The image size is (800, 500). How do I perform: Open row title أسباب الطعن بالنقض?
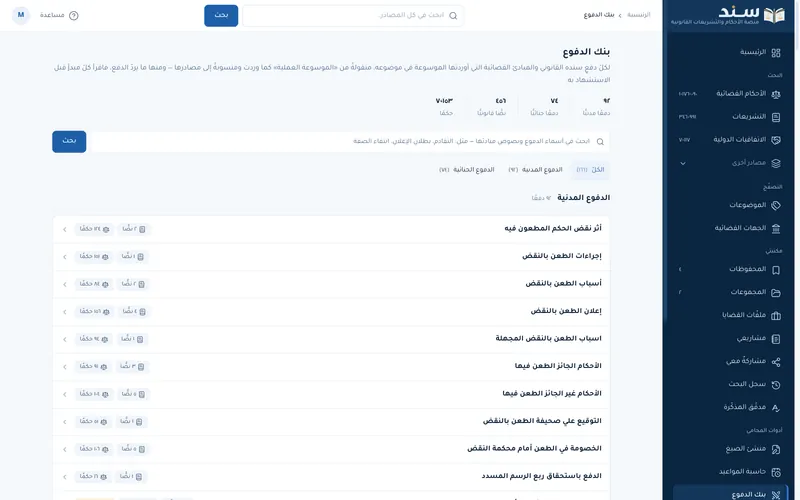pyautogui.click(x=563, y=284)
